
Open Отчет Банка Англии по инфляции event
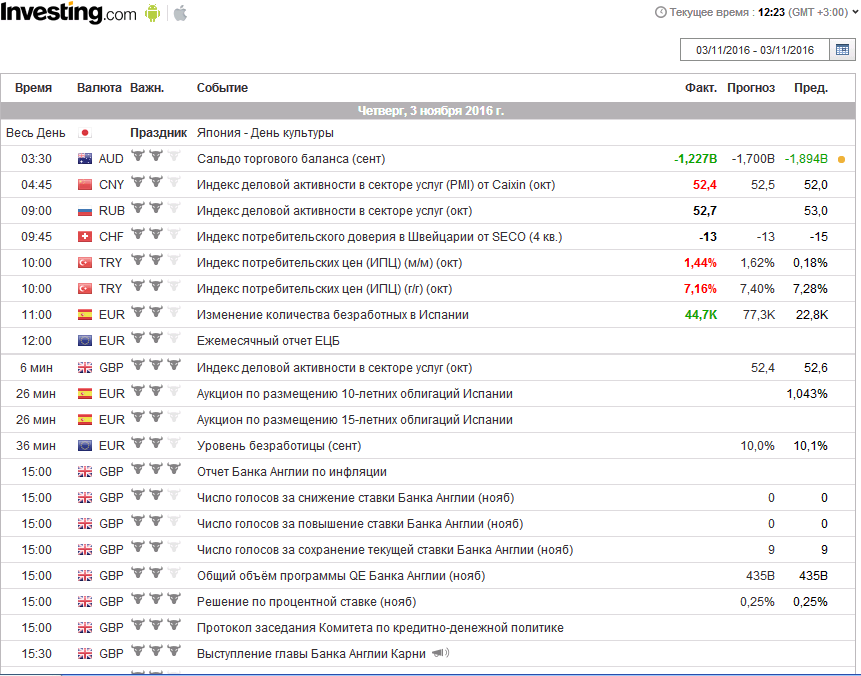(292, 472)
